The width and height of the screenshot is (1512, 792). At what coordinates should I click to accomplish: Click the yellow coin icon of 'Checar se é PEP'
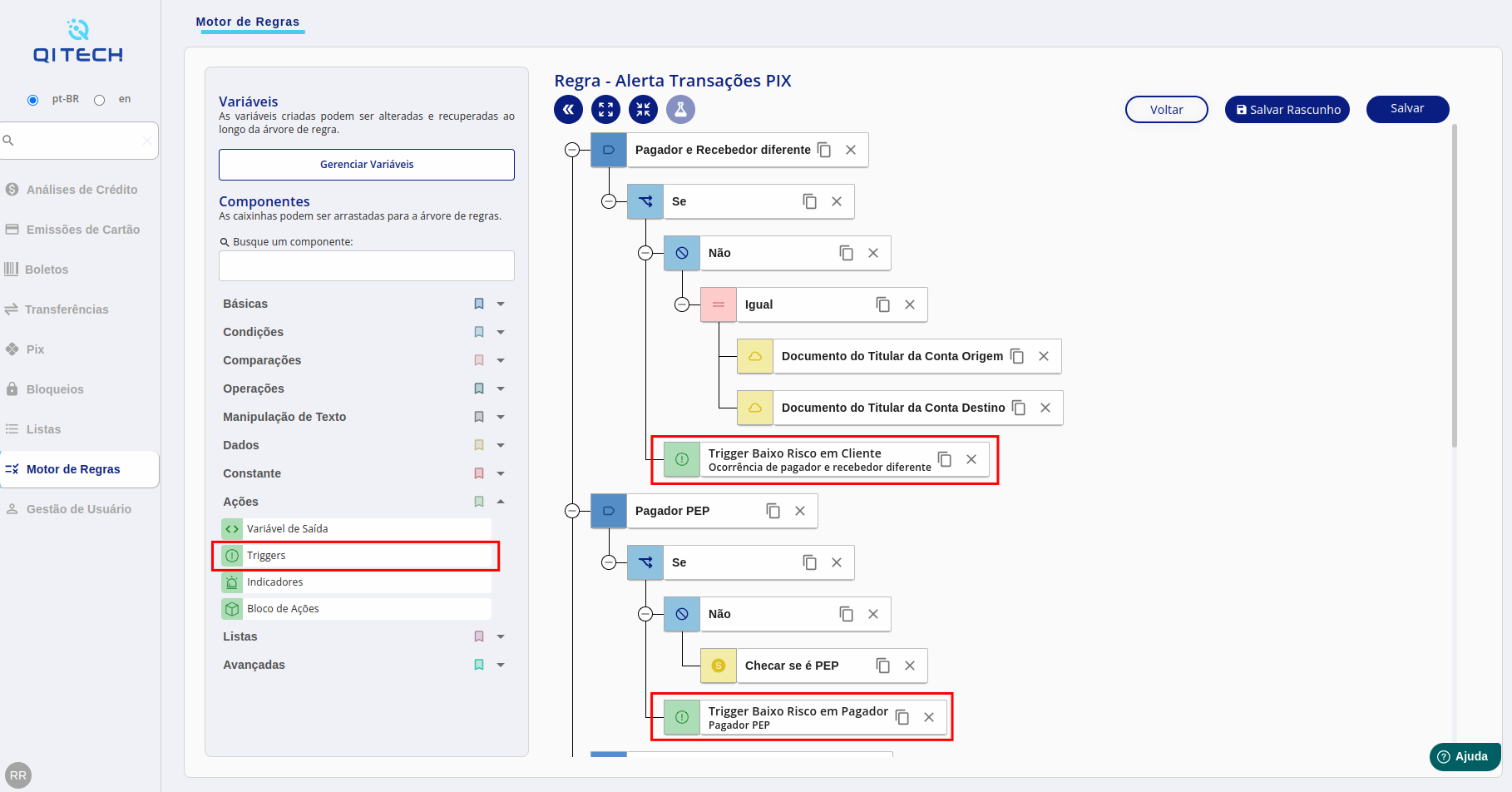coord(719,666)
